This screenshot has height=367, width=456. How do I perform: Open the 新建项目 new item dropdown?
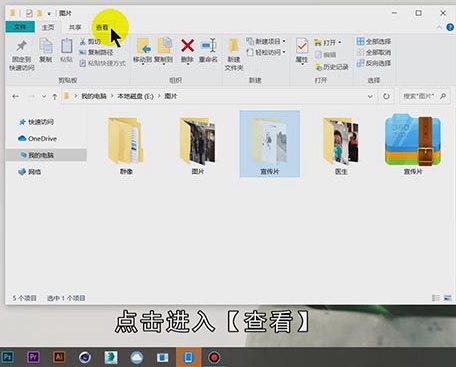266,42
